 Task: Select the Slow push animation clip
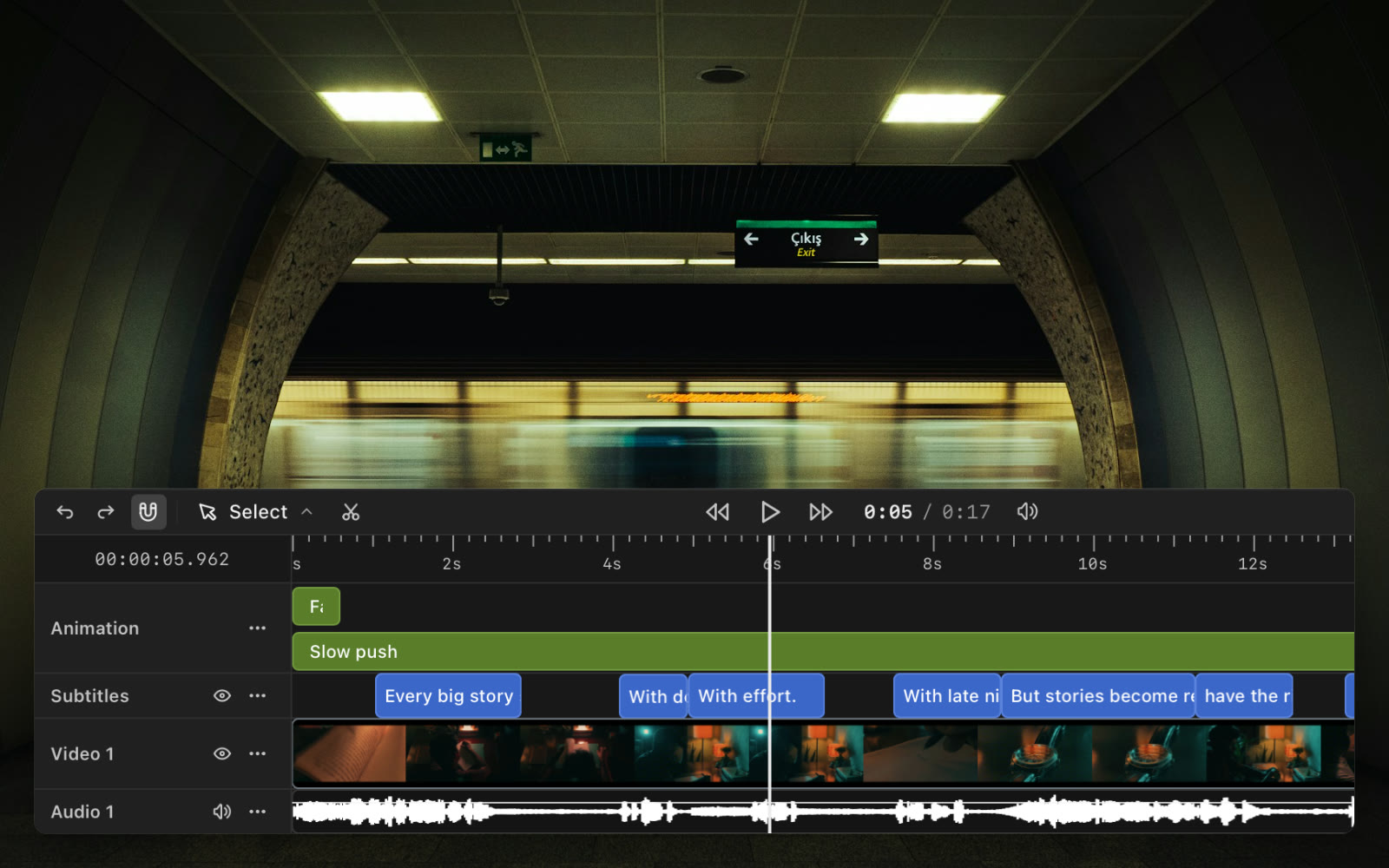click(823, 652)
